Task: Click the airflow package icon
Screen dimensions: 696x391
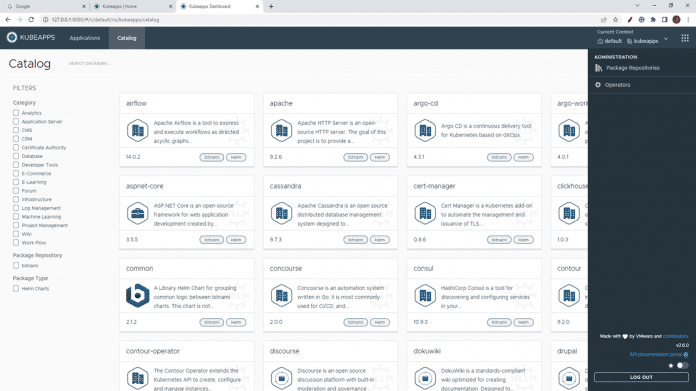Action: coord(138,130)
